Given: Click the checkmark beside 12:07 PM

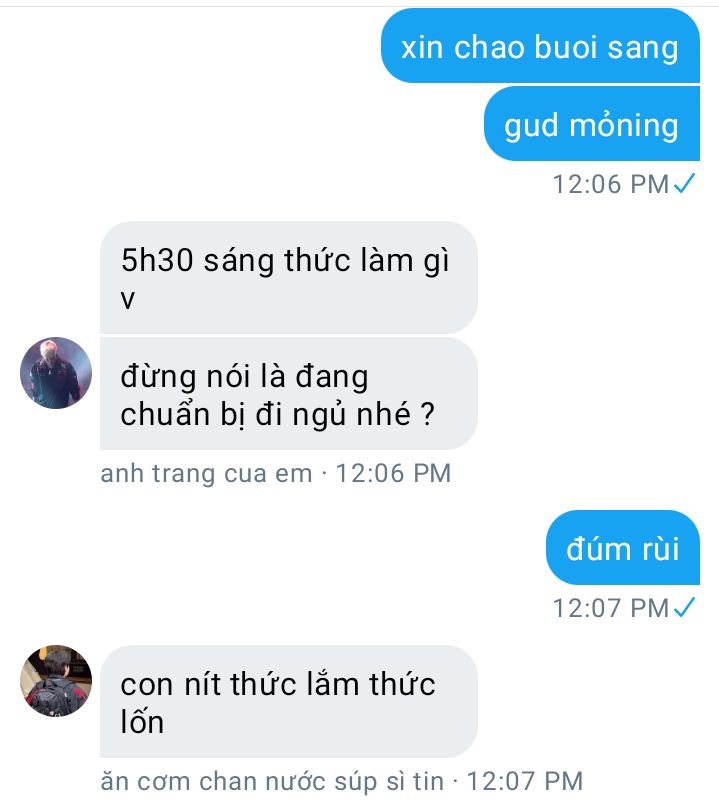Looking at the screenshot, I should point(685,607).
